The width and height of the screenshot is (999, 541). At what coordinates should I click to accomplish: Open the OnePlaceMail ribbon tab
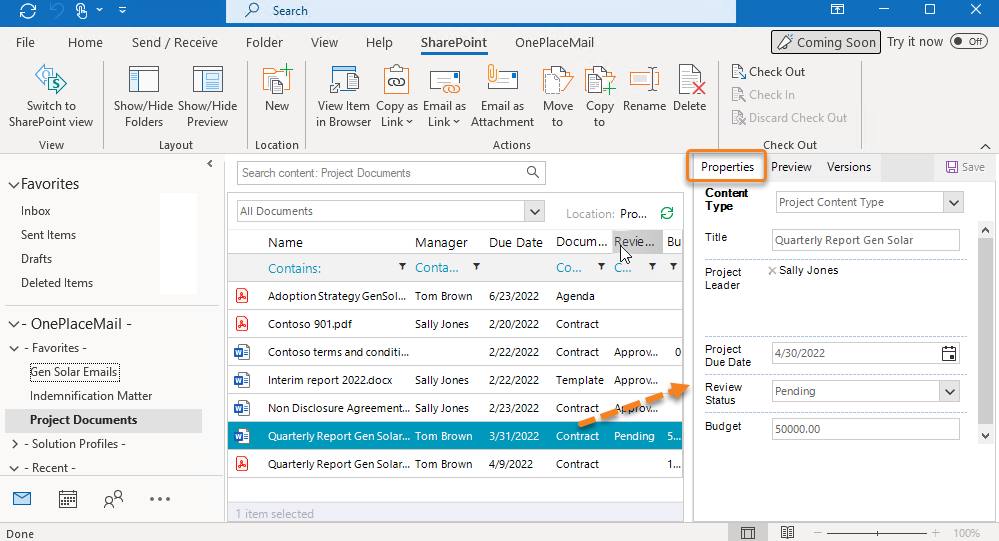[x=554, y=43]
